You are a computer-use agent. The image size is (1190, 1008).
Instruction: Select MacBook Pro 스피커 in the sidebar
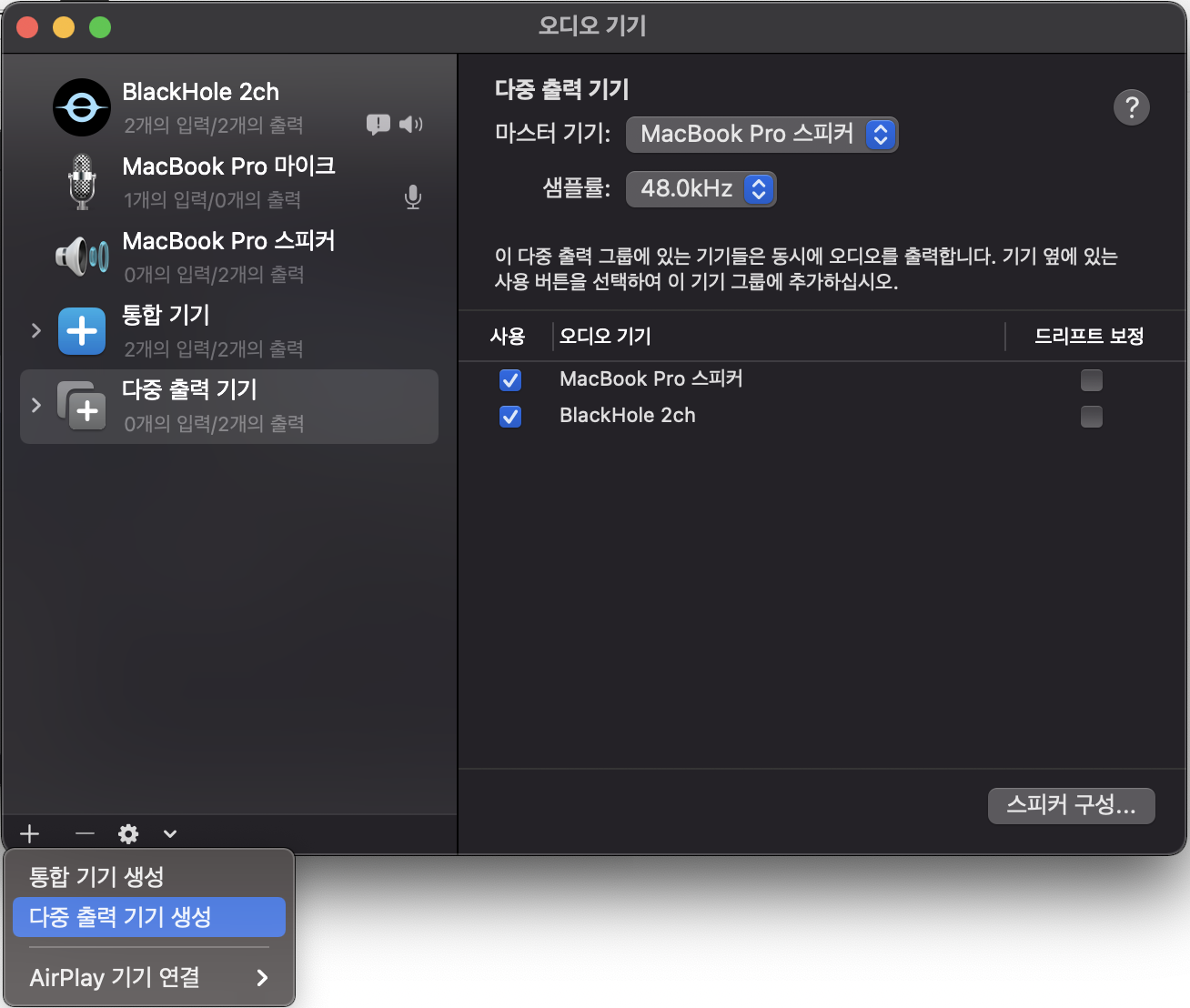coord(229,257)
